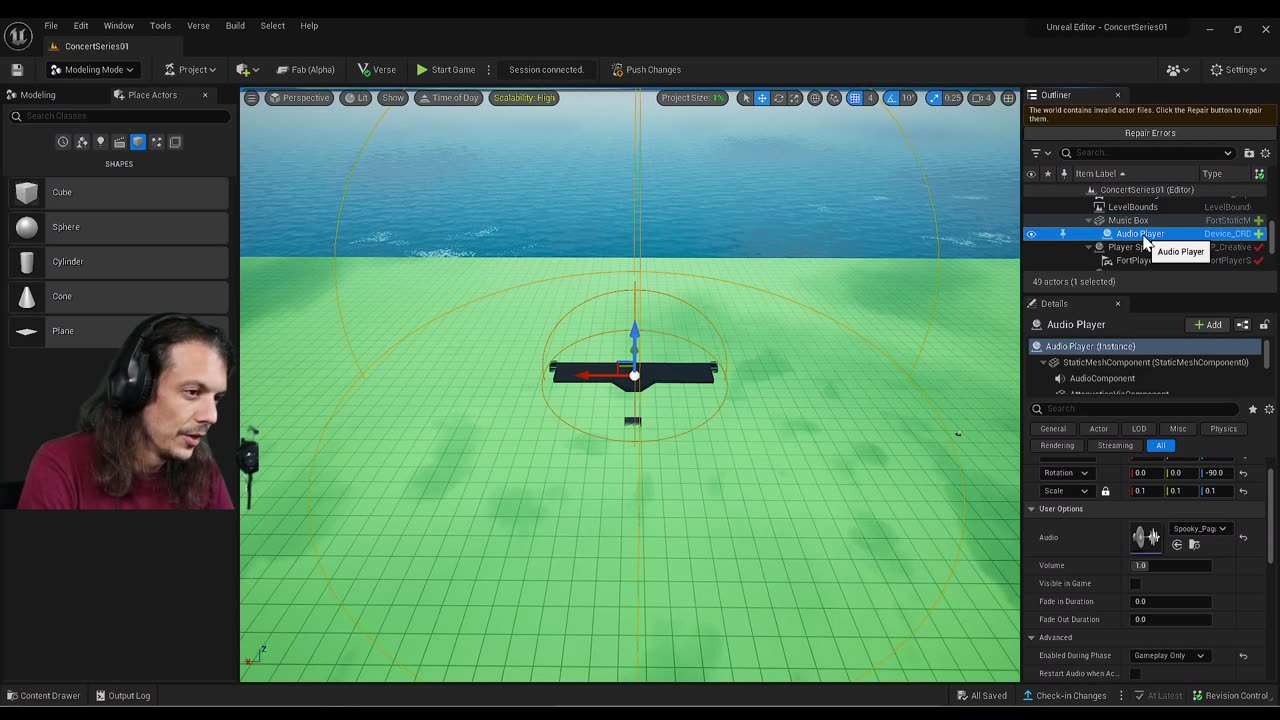
Task: Click the Details favorites star icon
Action: pos(1253,409)
